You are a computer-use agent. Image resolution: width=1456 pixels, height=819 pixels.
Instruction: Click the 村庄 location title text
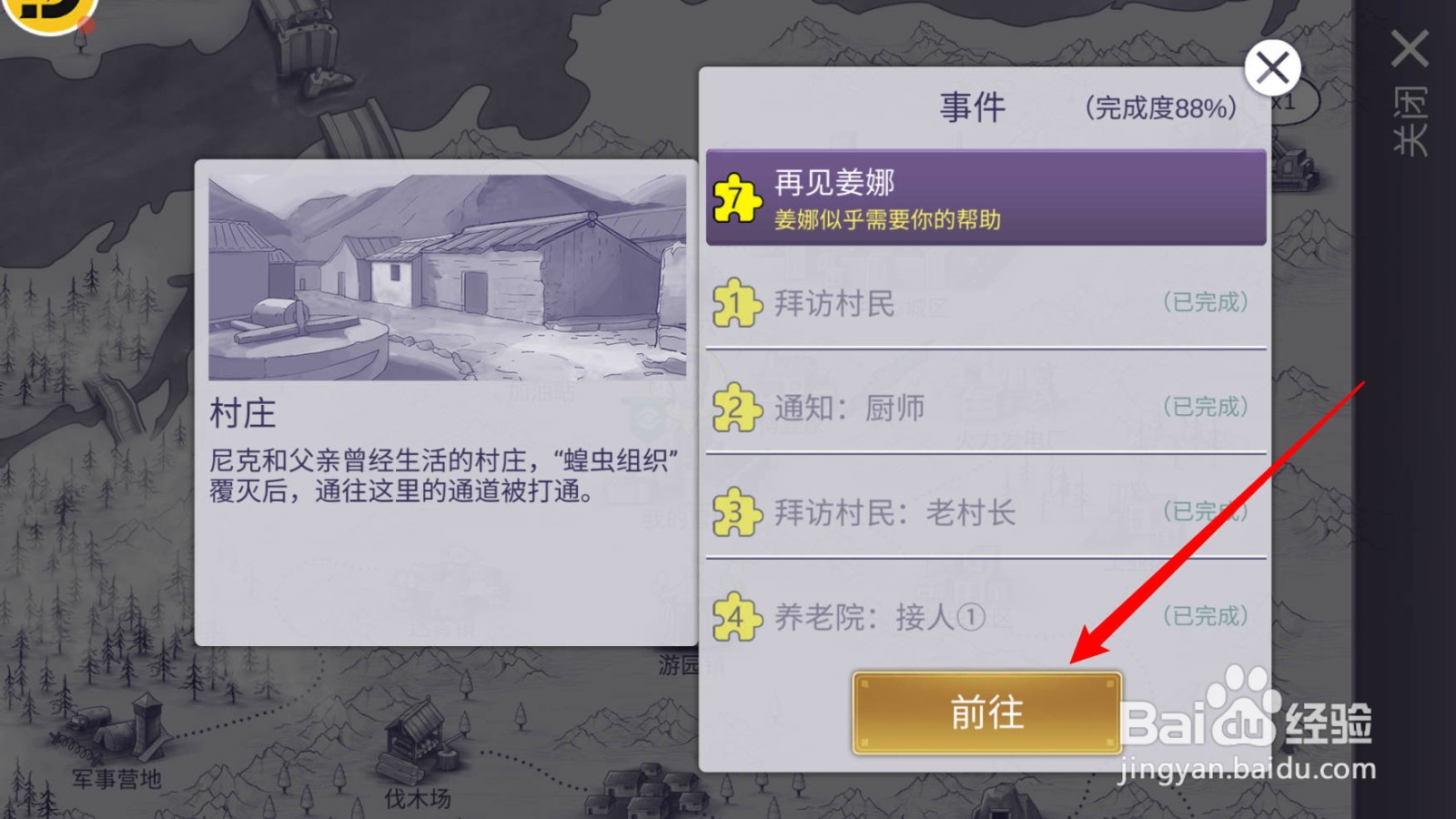click(242, 414)
